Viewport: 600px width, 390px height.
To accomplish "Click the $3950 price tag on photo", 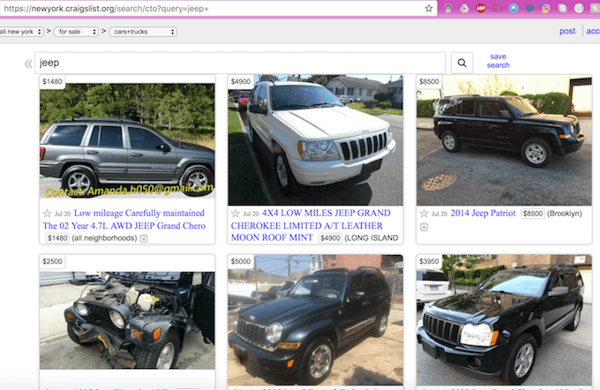I will [429, 261].
